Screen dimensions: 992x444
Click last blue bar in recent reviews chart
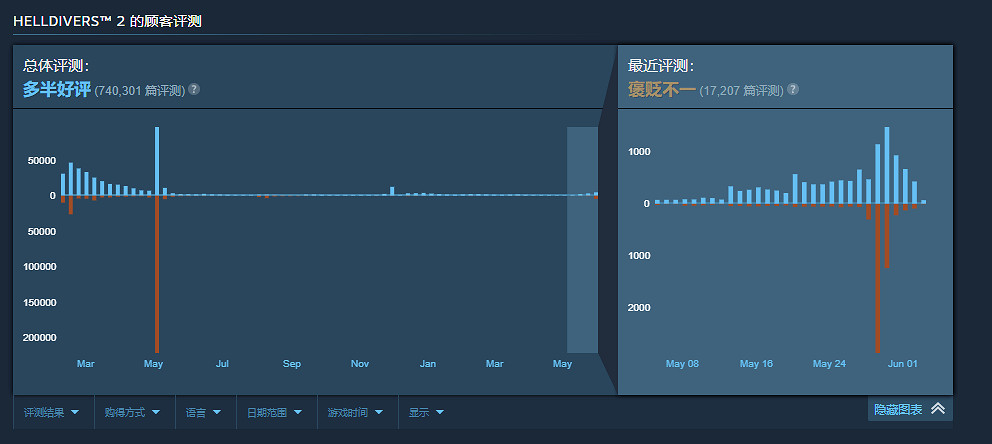(923, 201)
